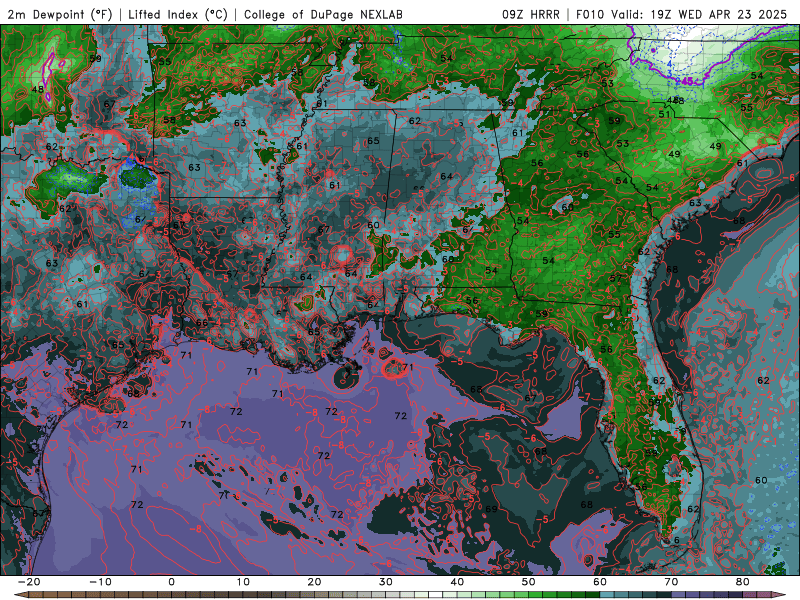
Task: Click the '30' color scale label
Action: 386,582
